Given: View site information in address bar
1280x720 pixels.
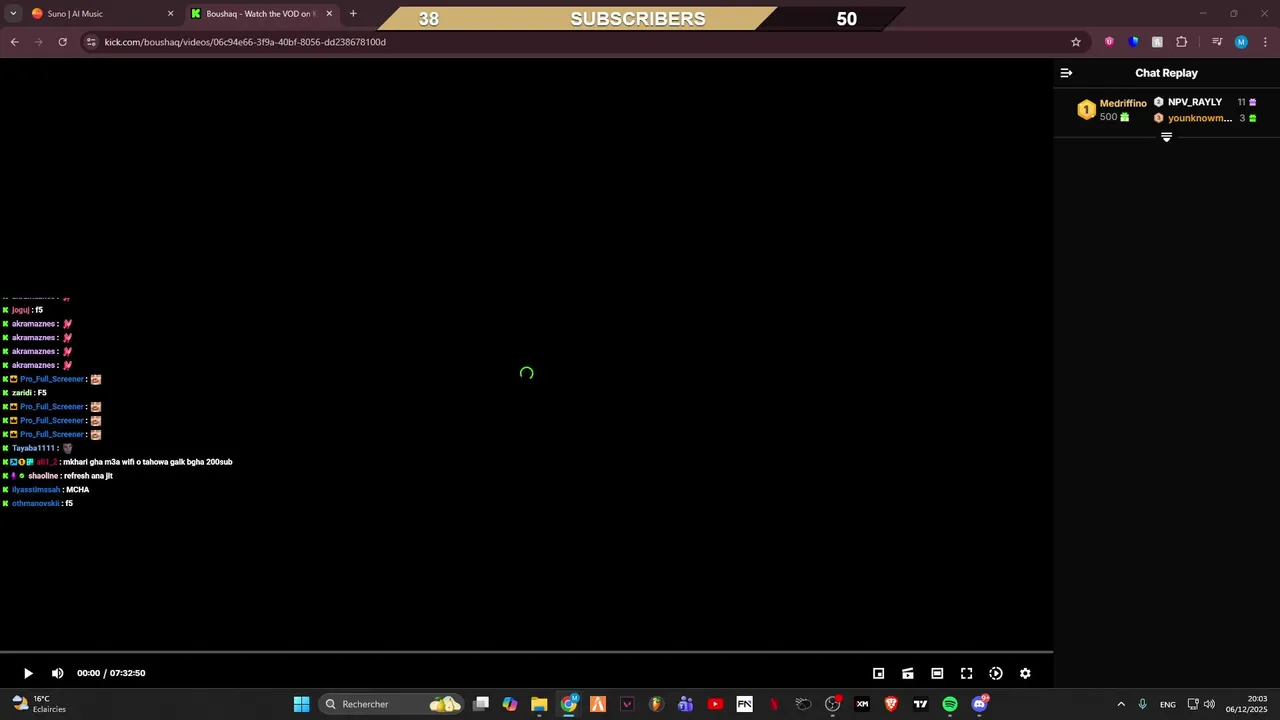Looking at the screenshot, I should point(91,42).
